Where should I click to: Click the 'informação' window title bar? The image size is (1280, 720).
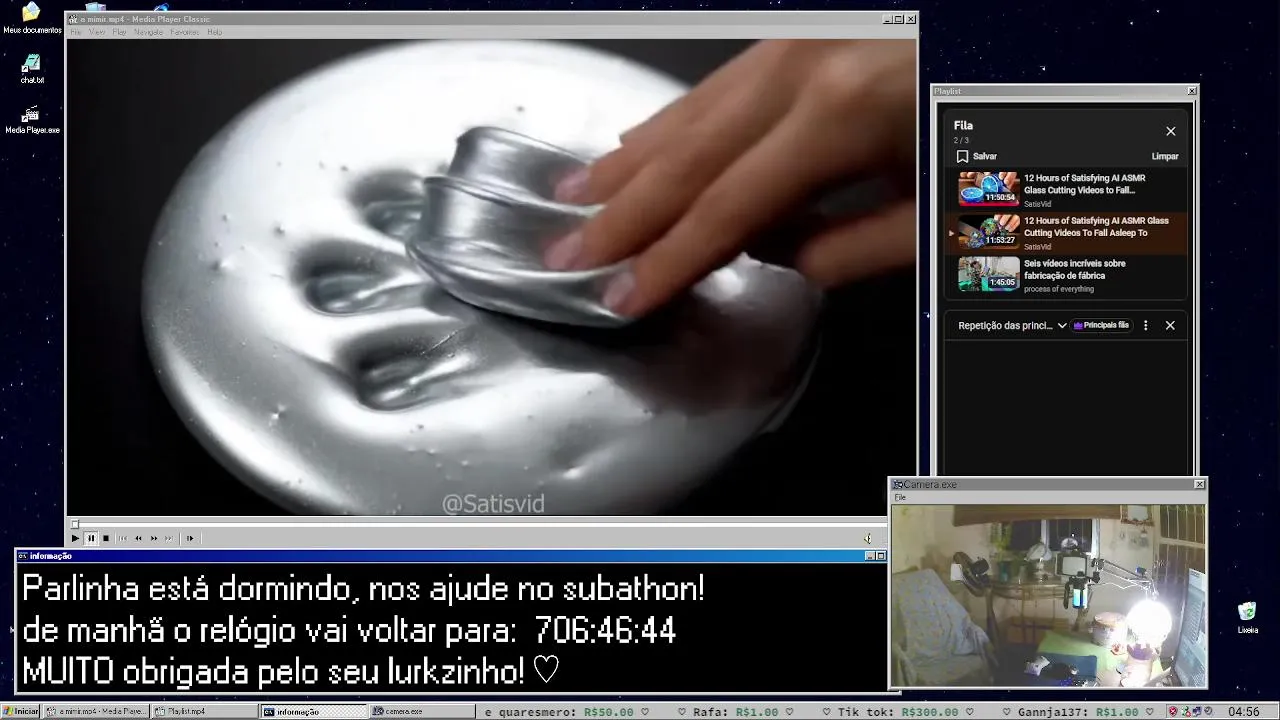[x=450, y=556]
